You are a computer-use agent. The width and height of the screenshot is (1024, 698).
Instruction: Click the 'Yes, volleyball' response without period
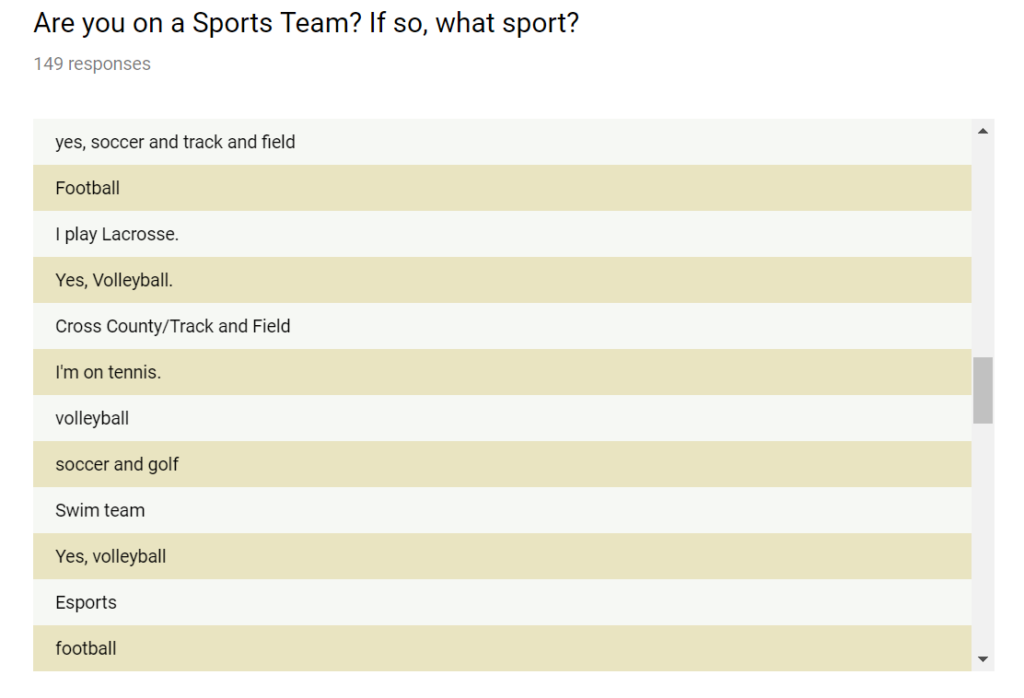(x=111, y=556)
